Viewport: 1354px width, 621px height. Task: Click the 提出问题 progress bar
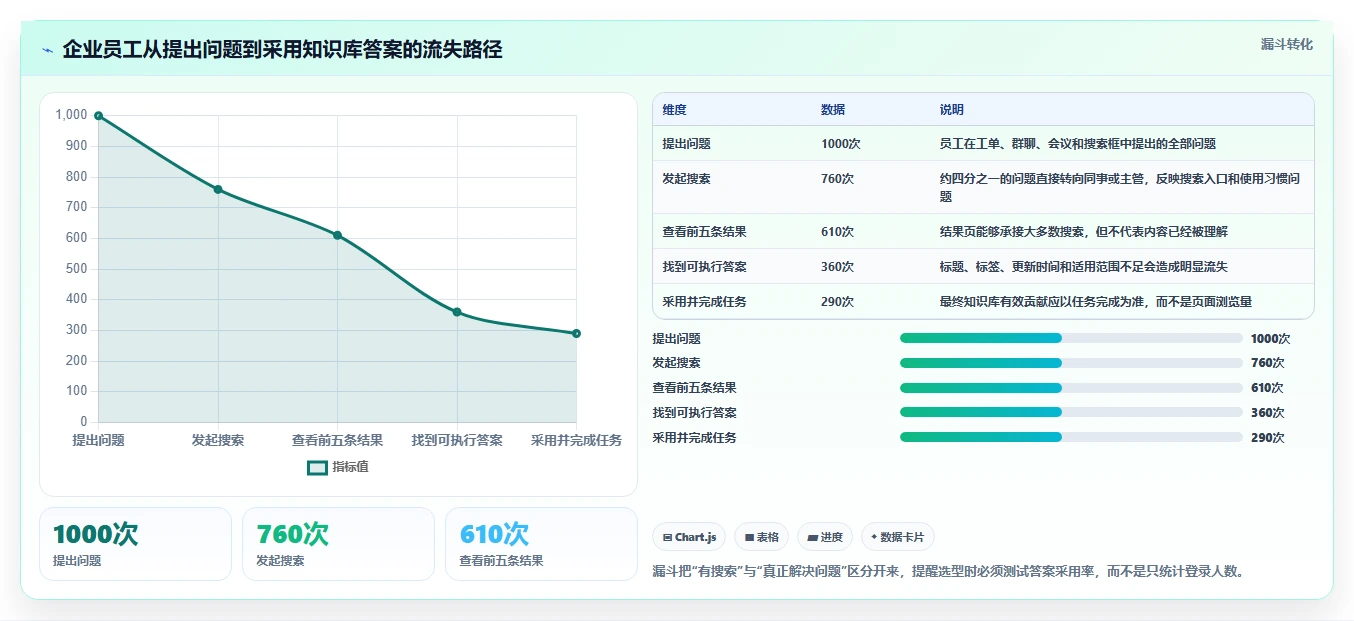[1071, 339]
